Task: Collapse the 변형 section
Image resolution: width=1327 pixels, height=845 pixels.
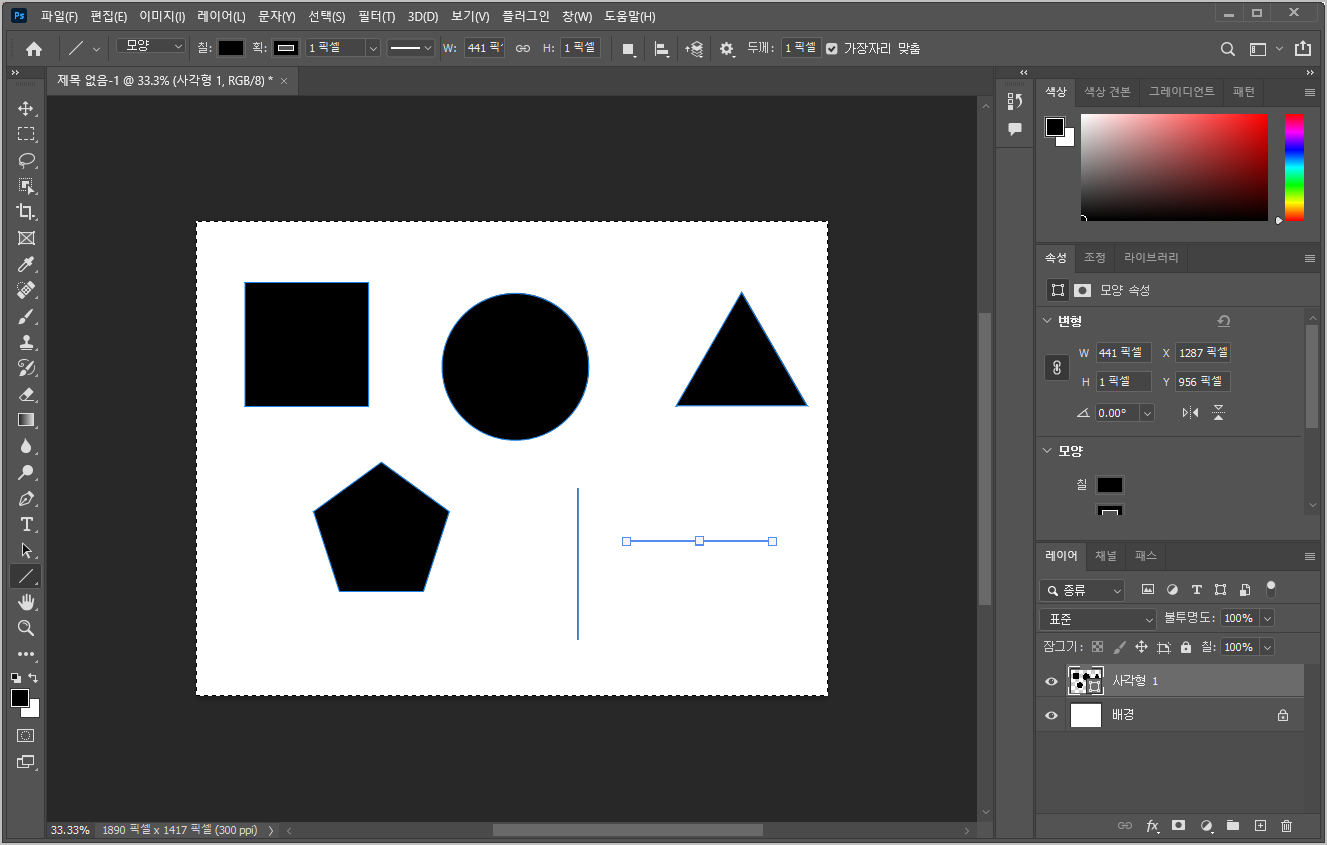Action: coord(1047,321)
